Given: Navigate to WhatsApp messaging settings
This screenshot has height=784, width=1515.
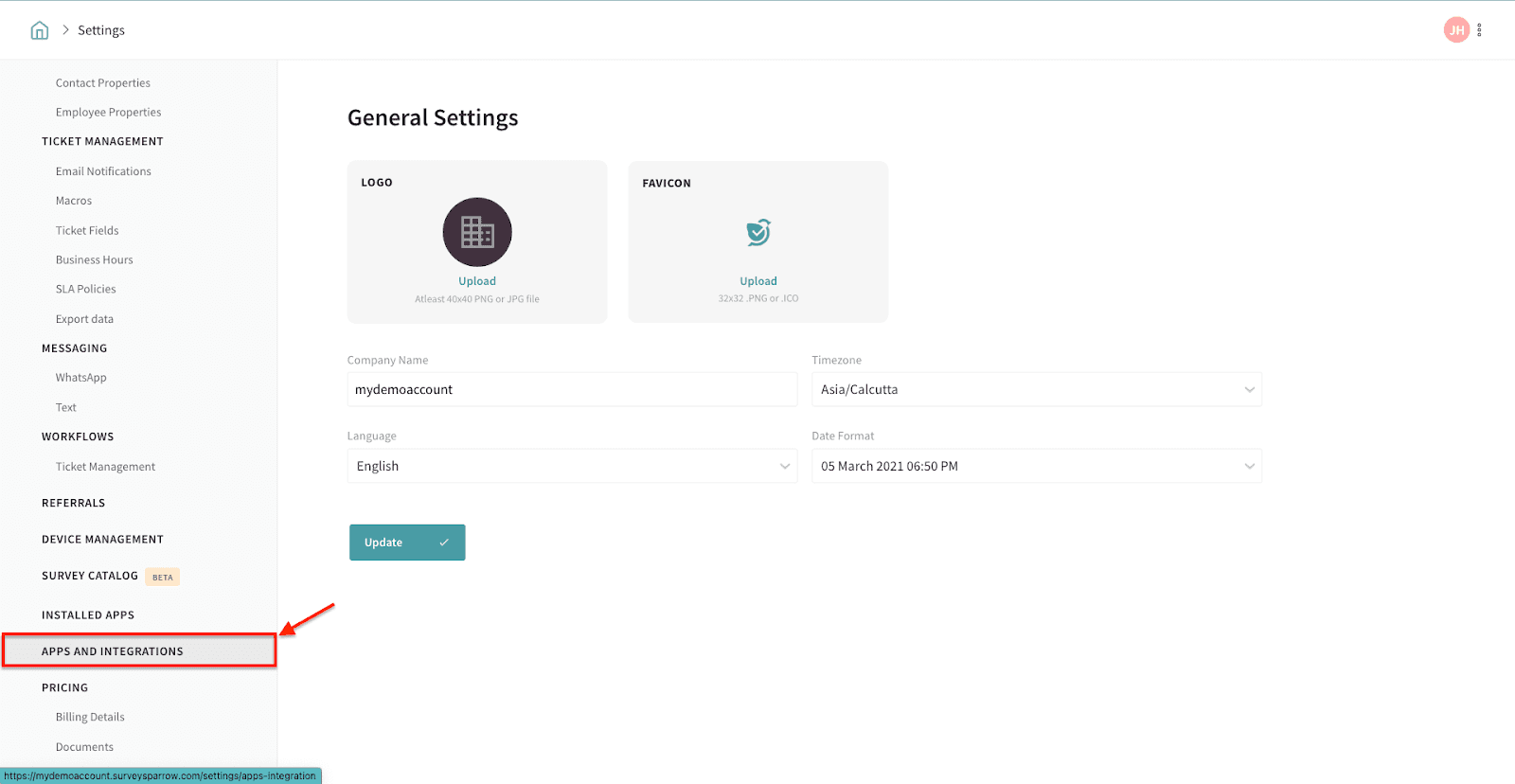Looking at the screenshot, I should [x=81, y=378].
